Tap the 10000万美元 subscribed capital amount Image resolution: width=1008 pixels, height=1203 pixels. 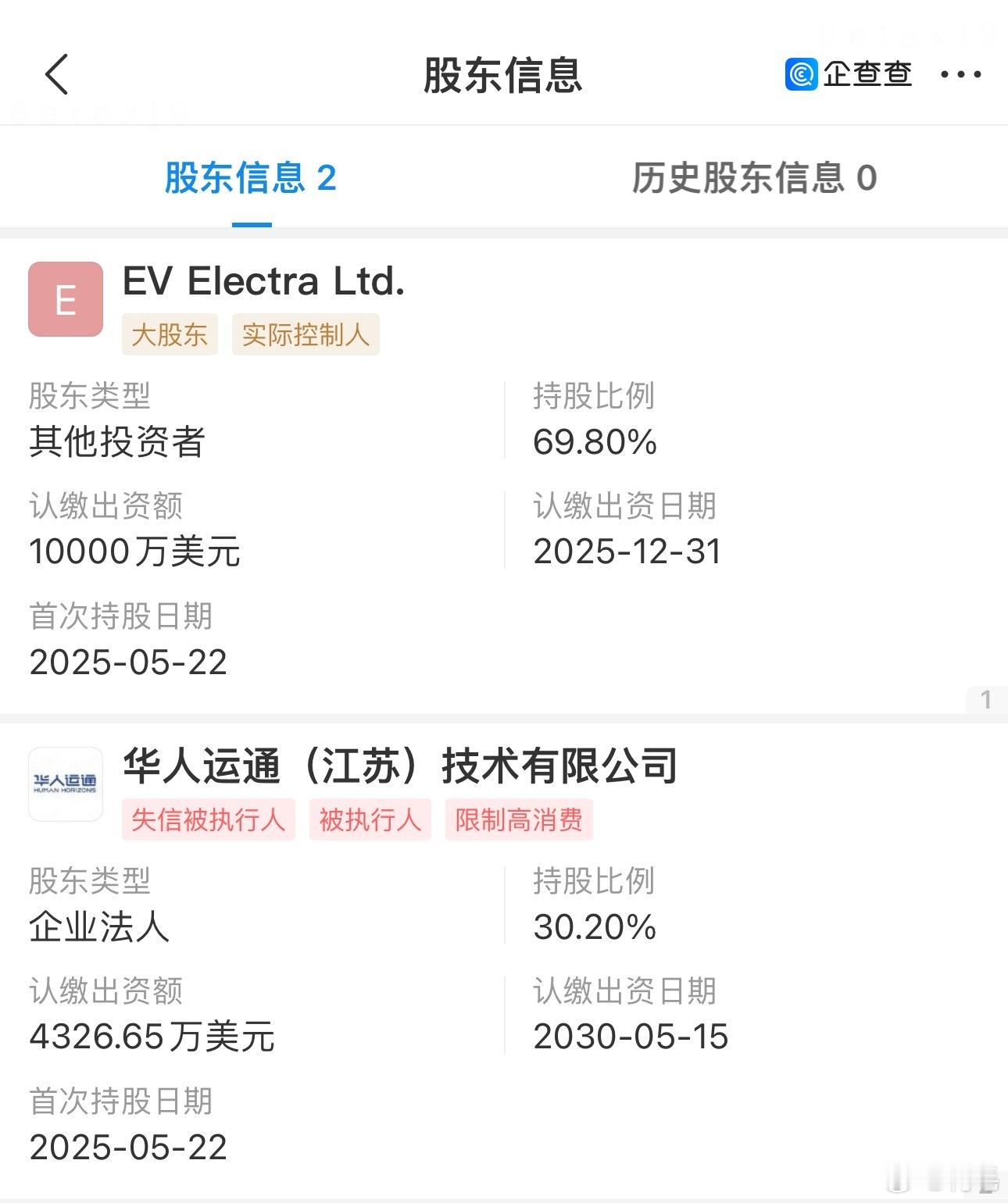(x=134, y=552)
